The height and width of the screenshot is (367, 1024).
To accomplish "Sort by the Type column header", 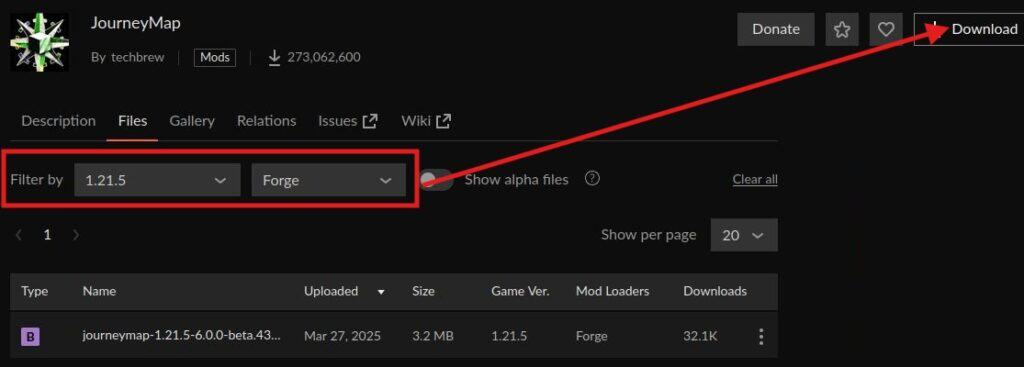I will point(35,291).
